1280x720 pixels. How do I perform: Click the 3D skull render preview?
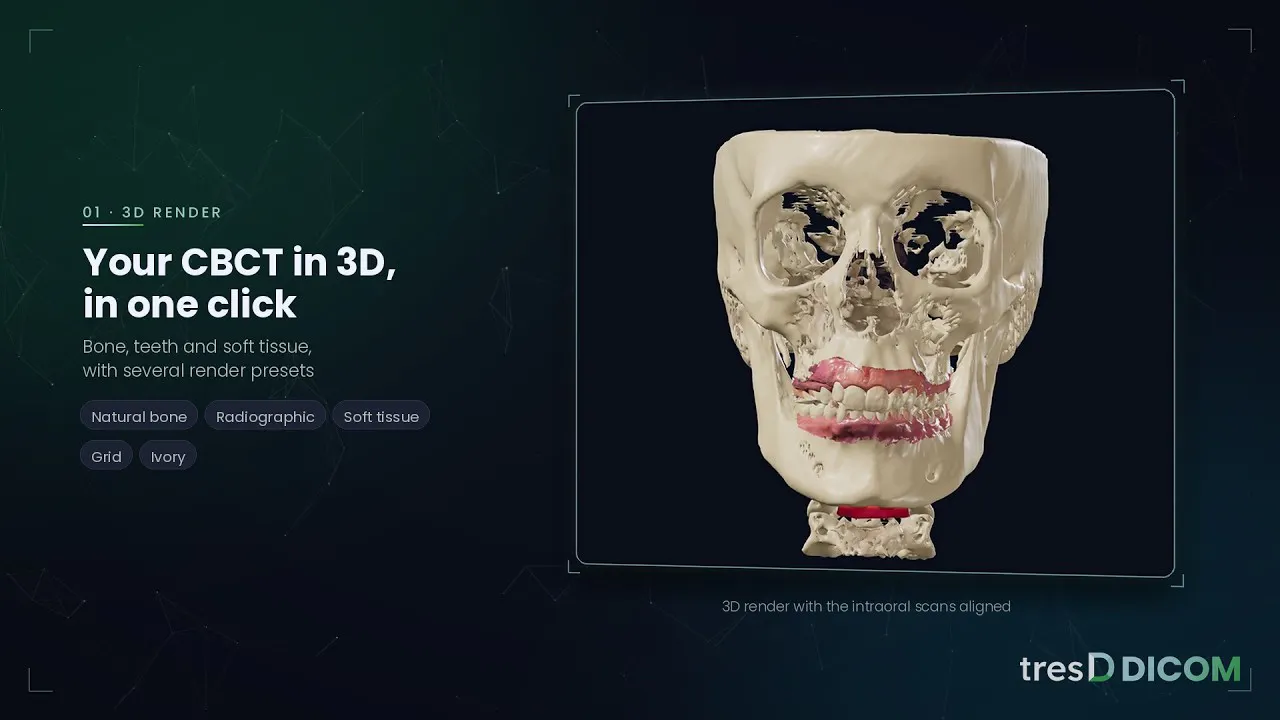(x=875, y=333)
